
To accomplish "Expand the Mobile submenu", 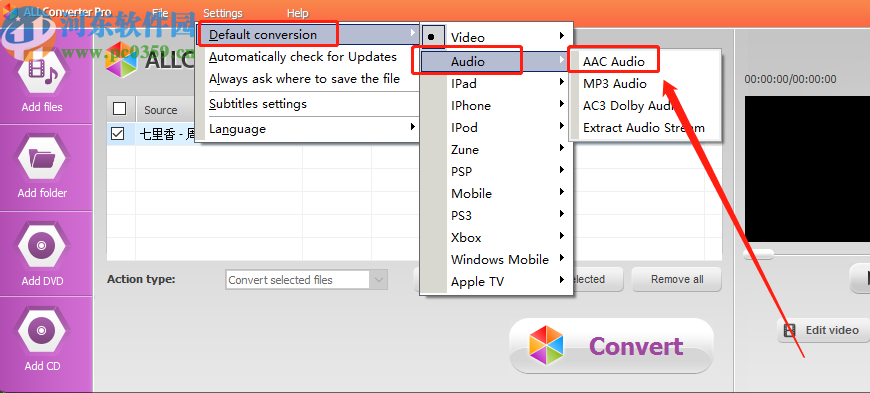I will click(x=496, y=193).
